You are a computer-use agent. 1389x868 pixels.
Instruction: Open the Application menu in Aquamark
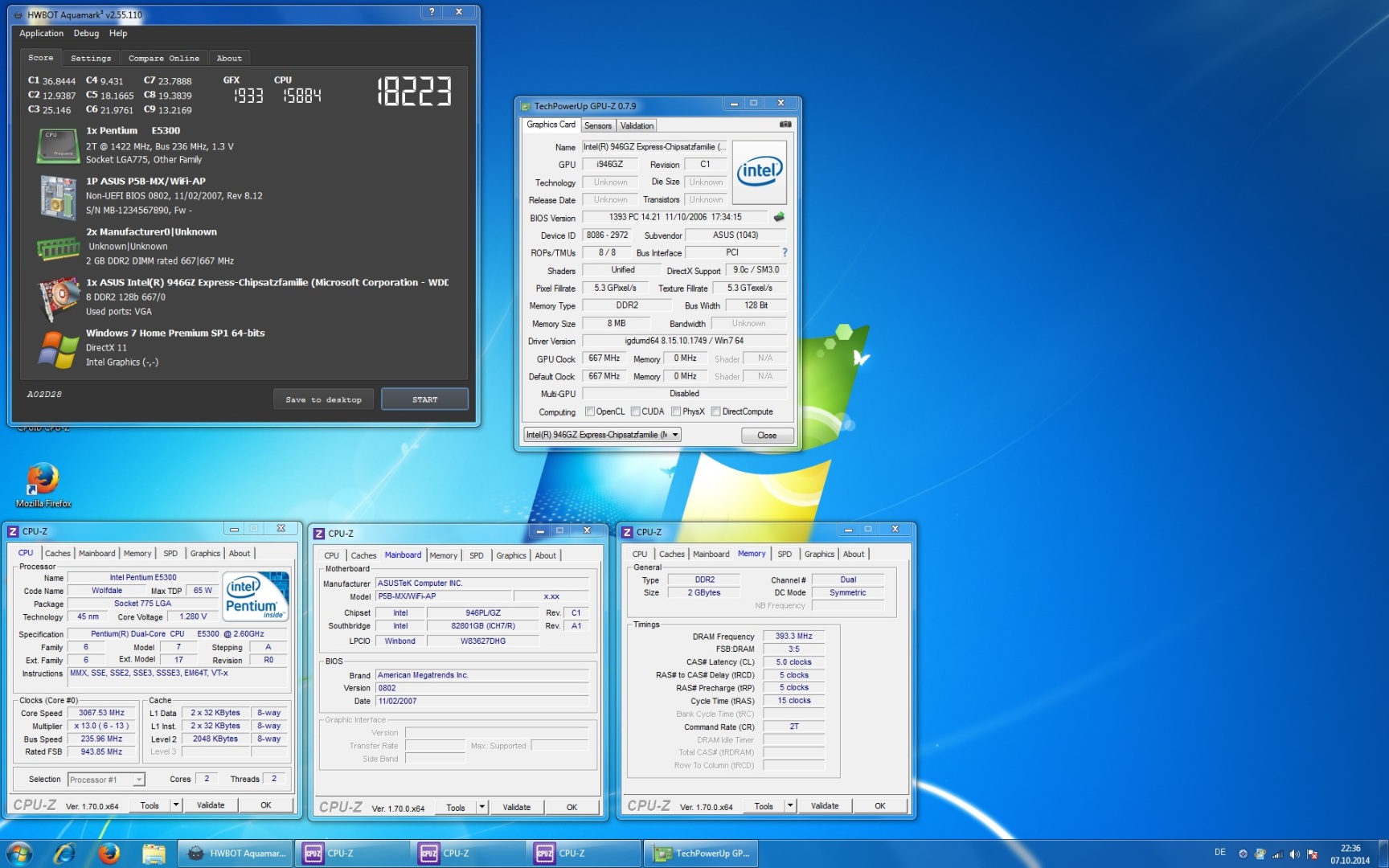[41, 33]
